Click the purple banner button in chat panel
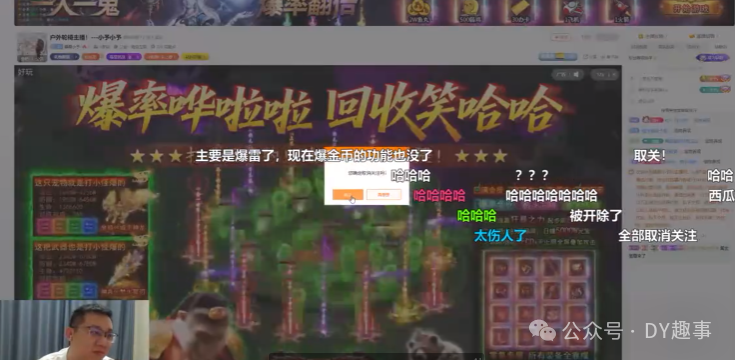Image resolution: width=735 pixels, height=360 pixels. [x=712, y=58]
